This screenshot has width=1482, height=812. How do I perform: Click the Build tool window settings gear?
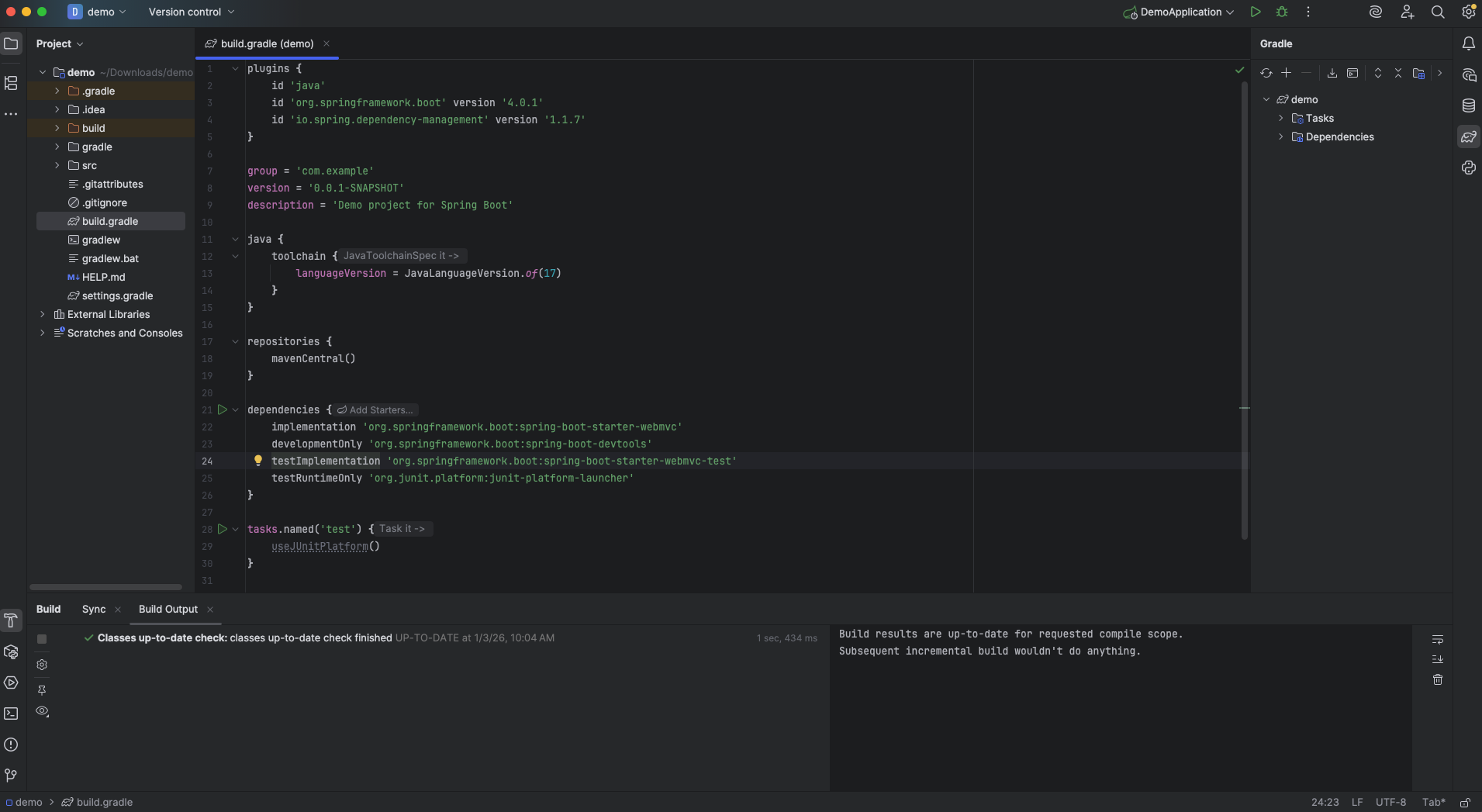(42, 665)
